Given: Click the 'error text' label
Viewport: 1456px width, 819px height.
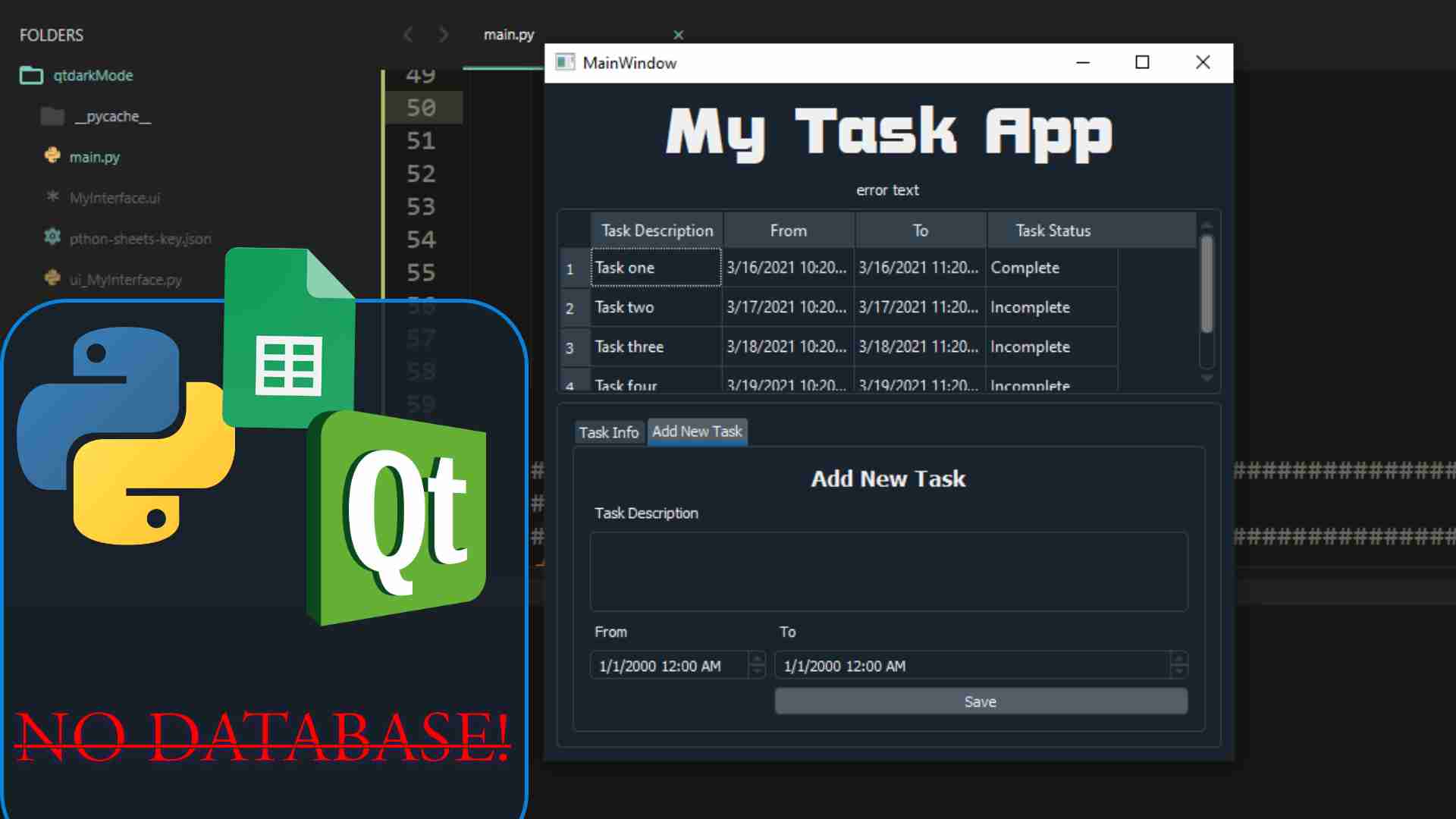Looking at the screenshot, I should [x=888, y=190].
